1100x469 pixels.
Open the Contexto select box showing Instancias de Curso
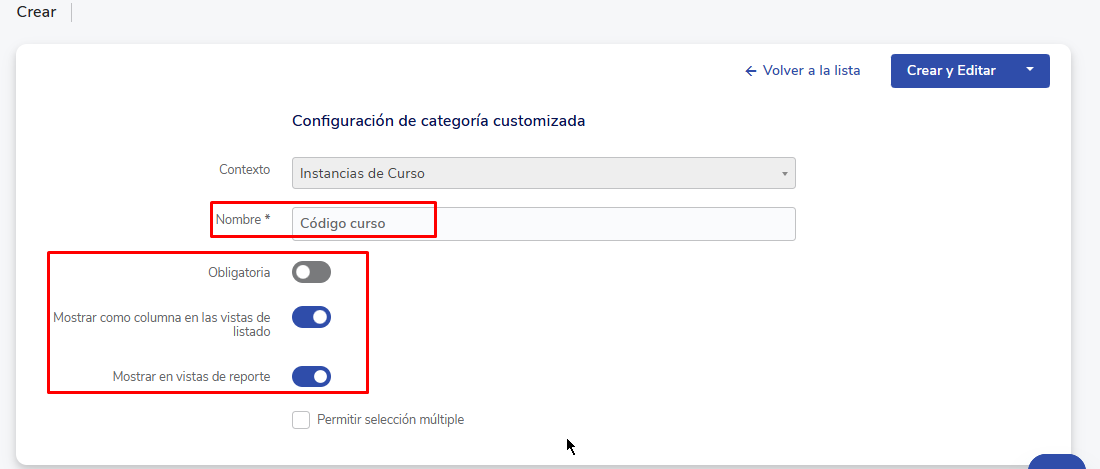[544, 173]
